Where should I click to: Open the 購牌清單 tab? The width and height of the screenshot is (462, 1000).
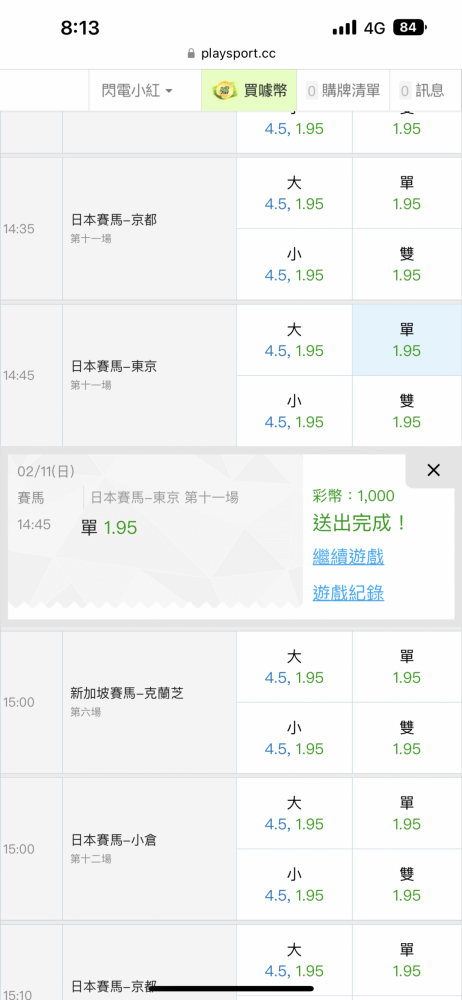coord(343,91)
